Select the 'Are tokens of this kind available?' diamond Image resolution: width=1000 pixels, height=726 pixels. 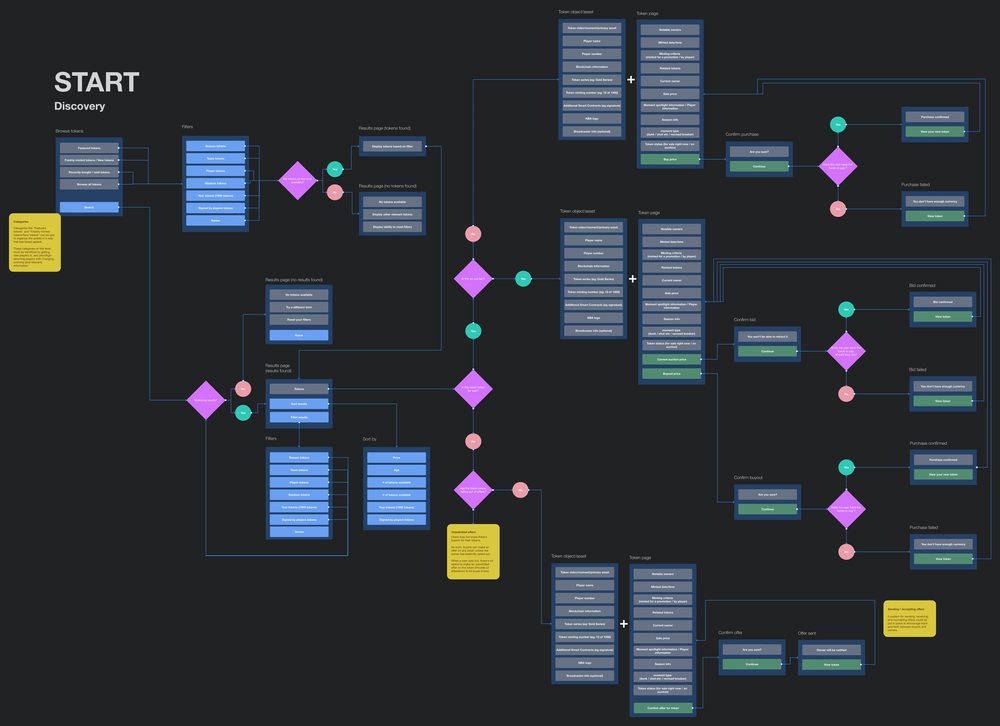298,181
